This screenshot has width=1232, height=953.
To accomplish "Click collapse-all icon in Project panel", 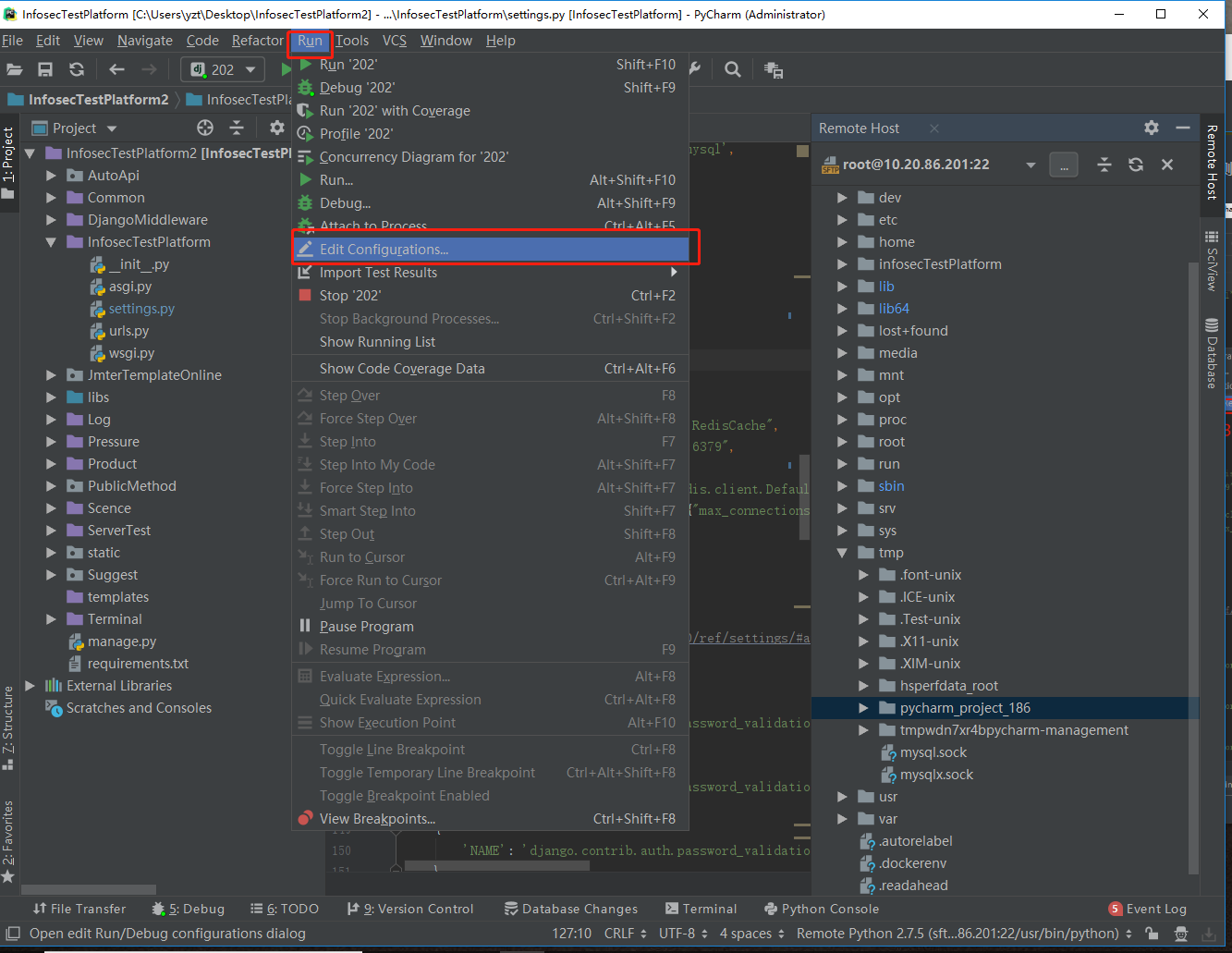I will coord(237,128).
